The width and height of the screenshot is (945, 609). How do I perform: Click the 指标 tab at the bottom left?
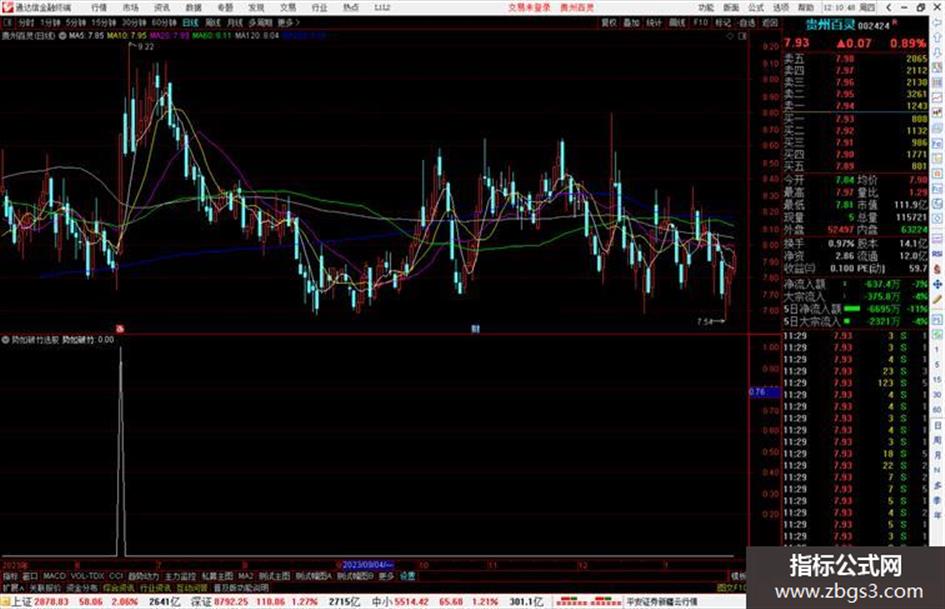[x=10, y=576]
